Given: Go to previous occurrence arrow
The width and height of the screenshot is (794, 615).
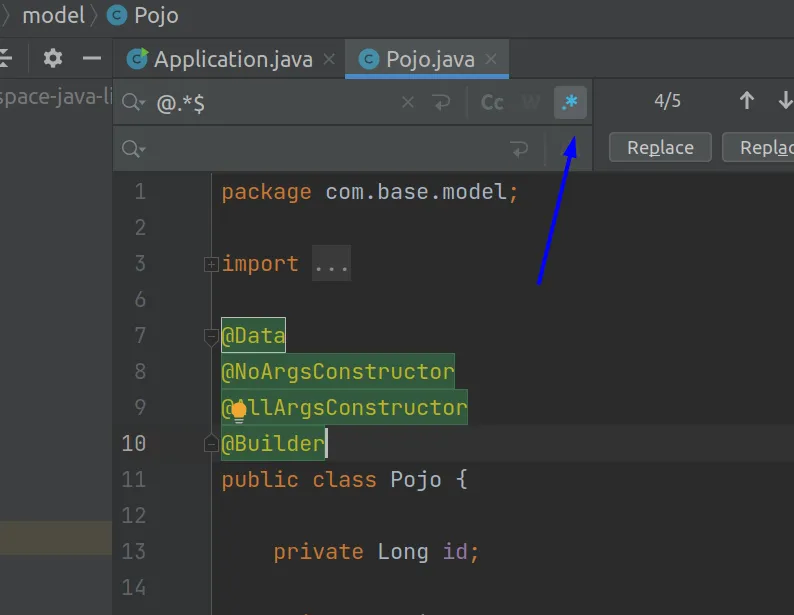Looking at the screenshot, I should coord(747,101).
